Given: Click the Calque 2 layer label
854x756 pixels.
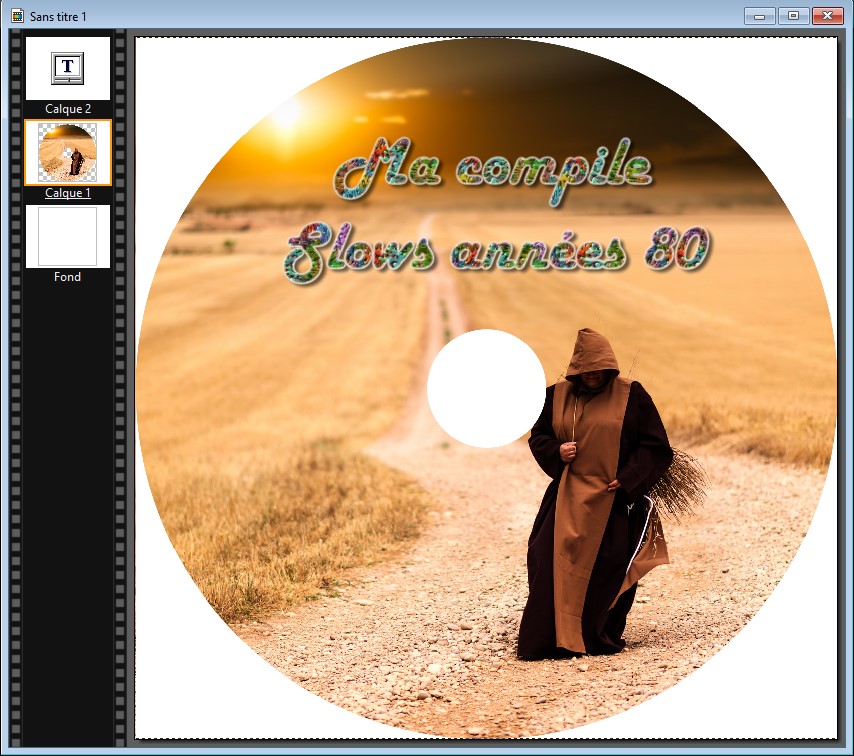Looking at the screenshot, I should click(67, 108).
